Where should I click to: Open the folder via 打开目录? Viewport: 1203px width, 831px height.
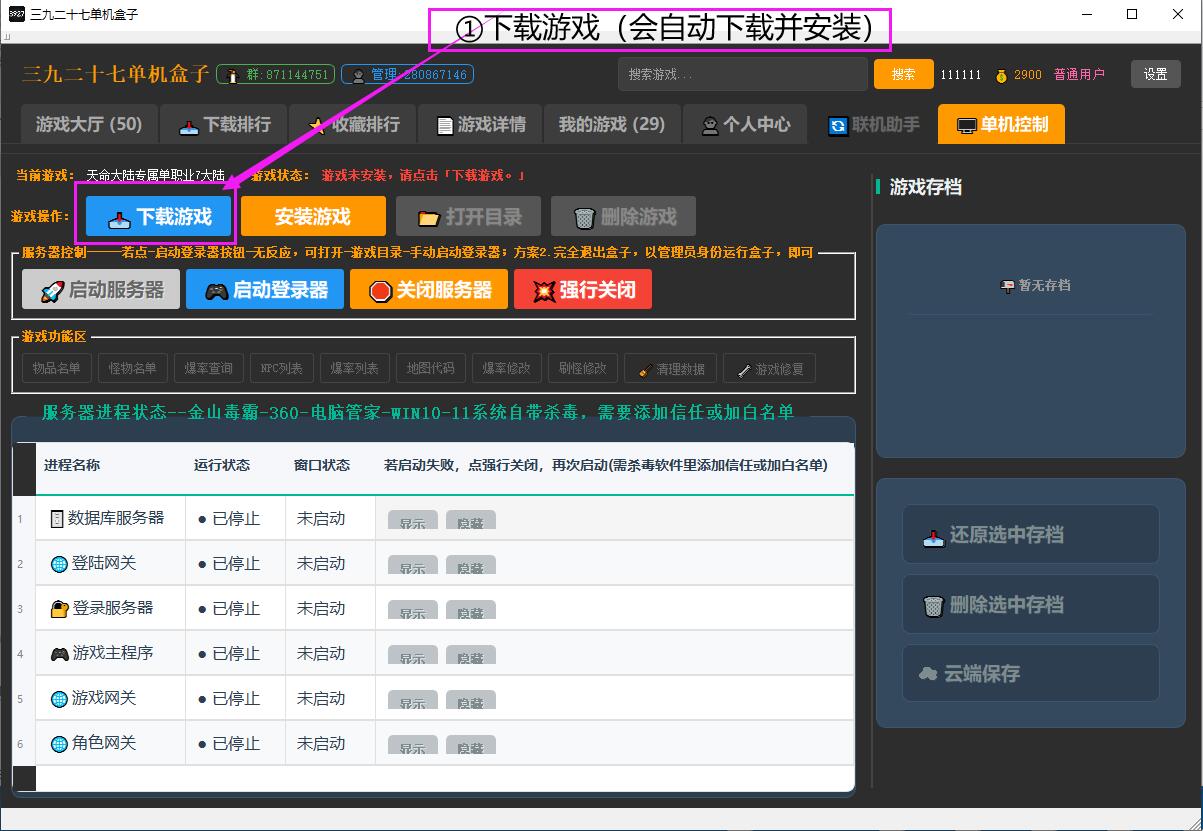point(468,217)
